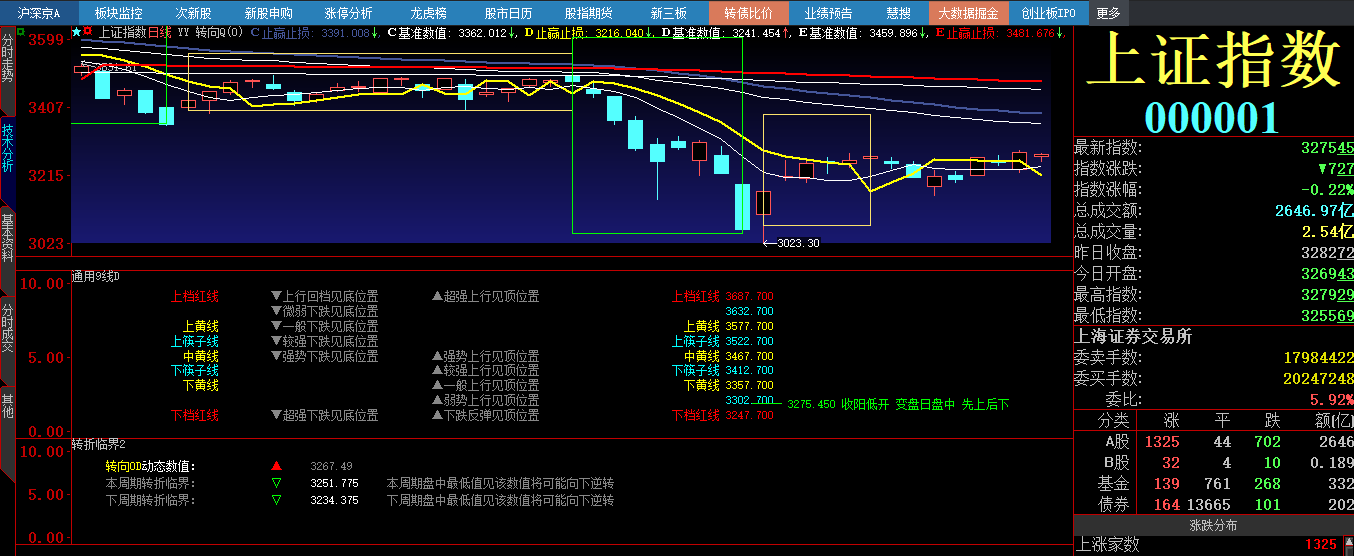Open the 日线 period selector in chart header
This screenshot has height=556, width=1354.
[x=159, y=32]
